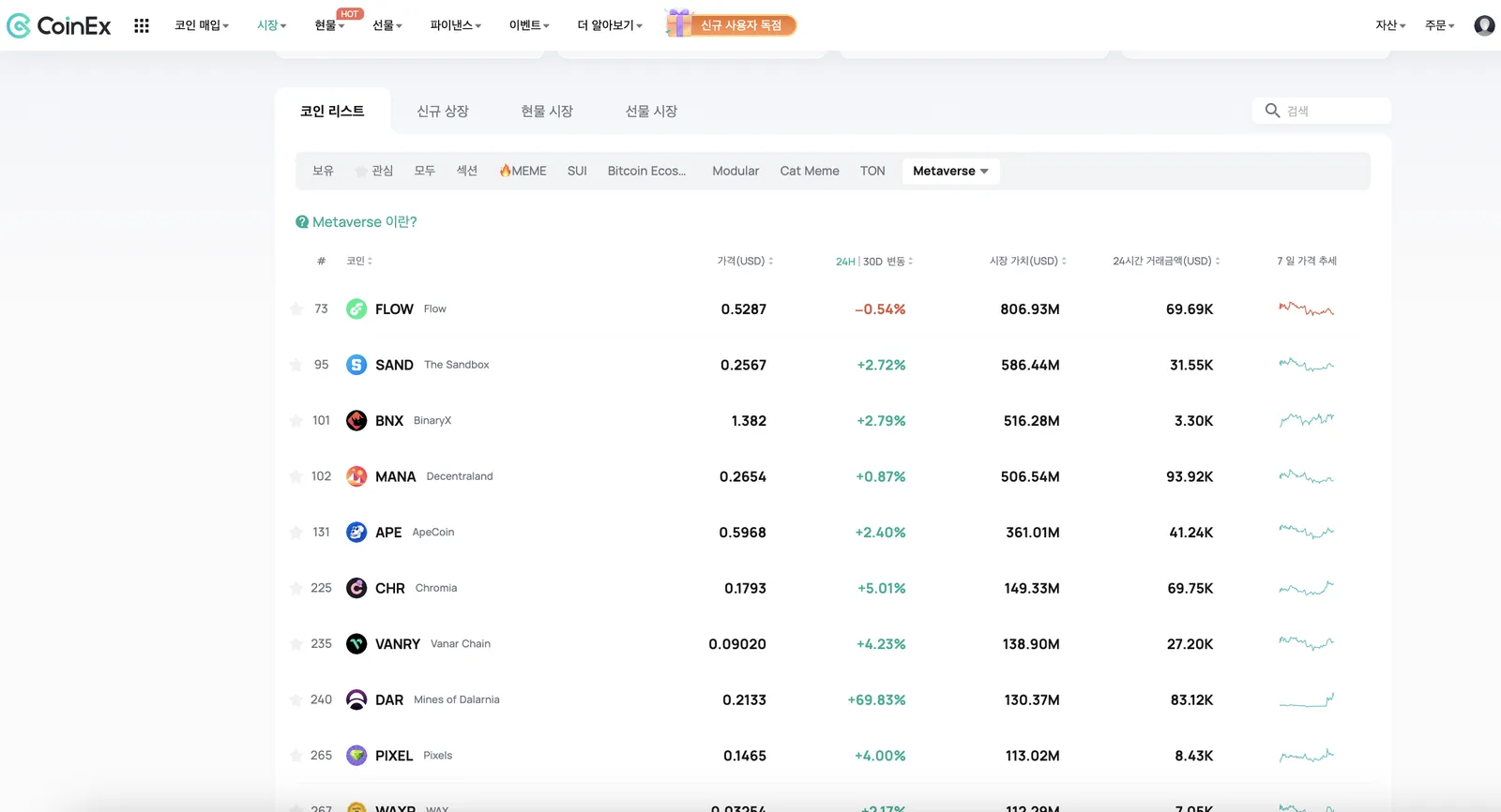Screen dimensions: 1501x812
Task: Select the SUI category filter
Action: click(577, 171)
